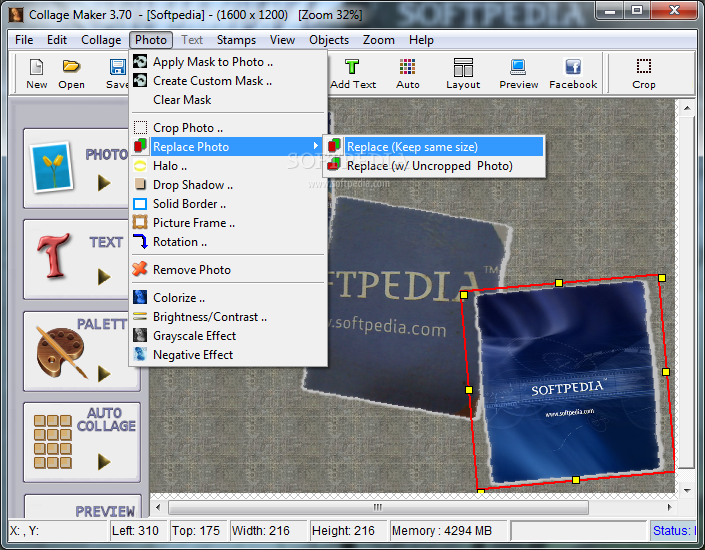The image size is (705, 550).
Task: Open the Objects menu
Action: coord(329,40)
